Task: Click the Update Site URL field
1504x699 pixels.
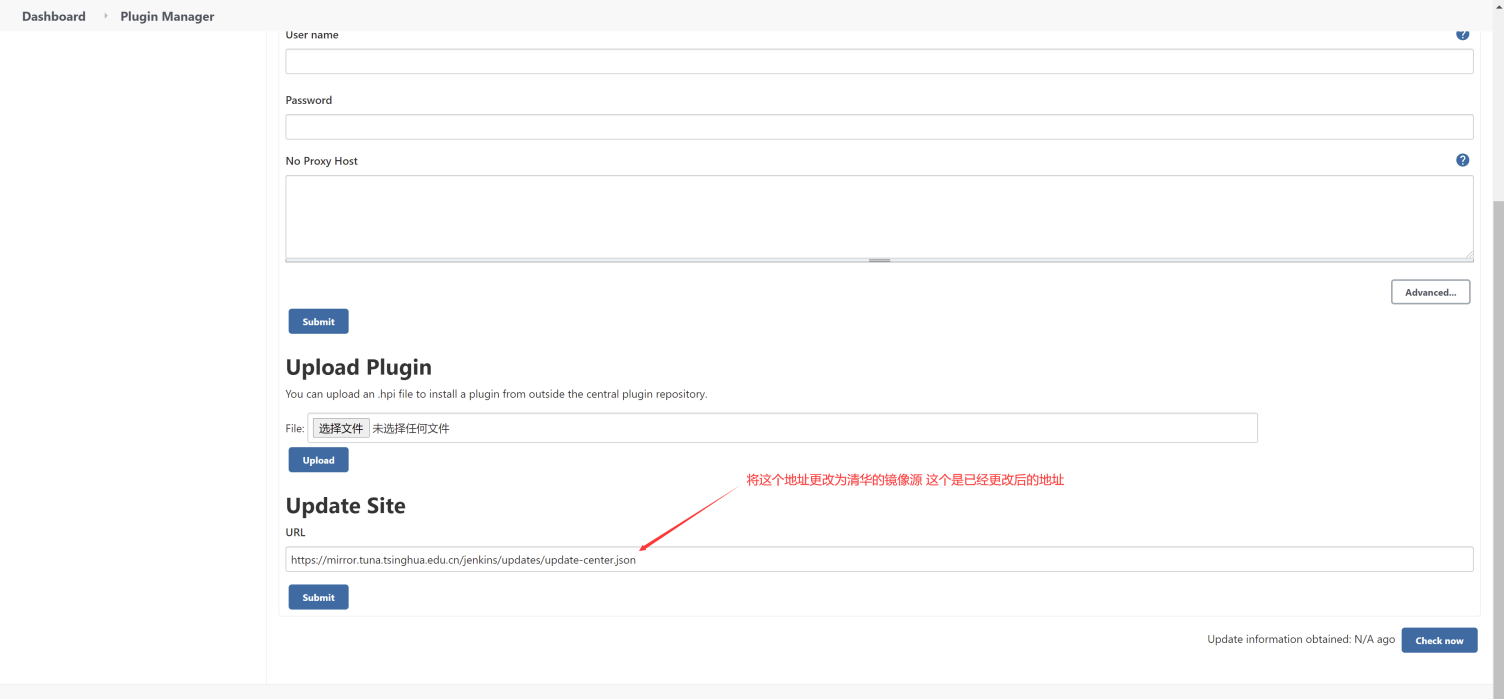Action: click(878, 560)
